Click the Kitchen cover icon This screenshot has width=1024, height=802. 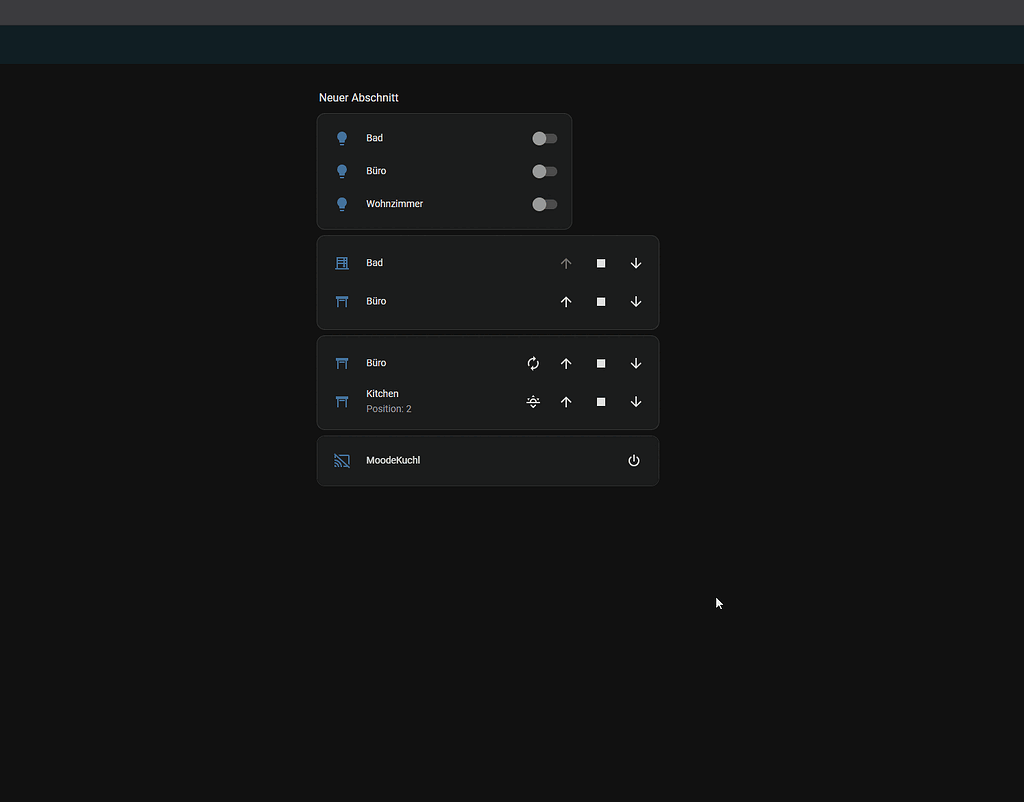click(x=341, y=401)
